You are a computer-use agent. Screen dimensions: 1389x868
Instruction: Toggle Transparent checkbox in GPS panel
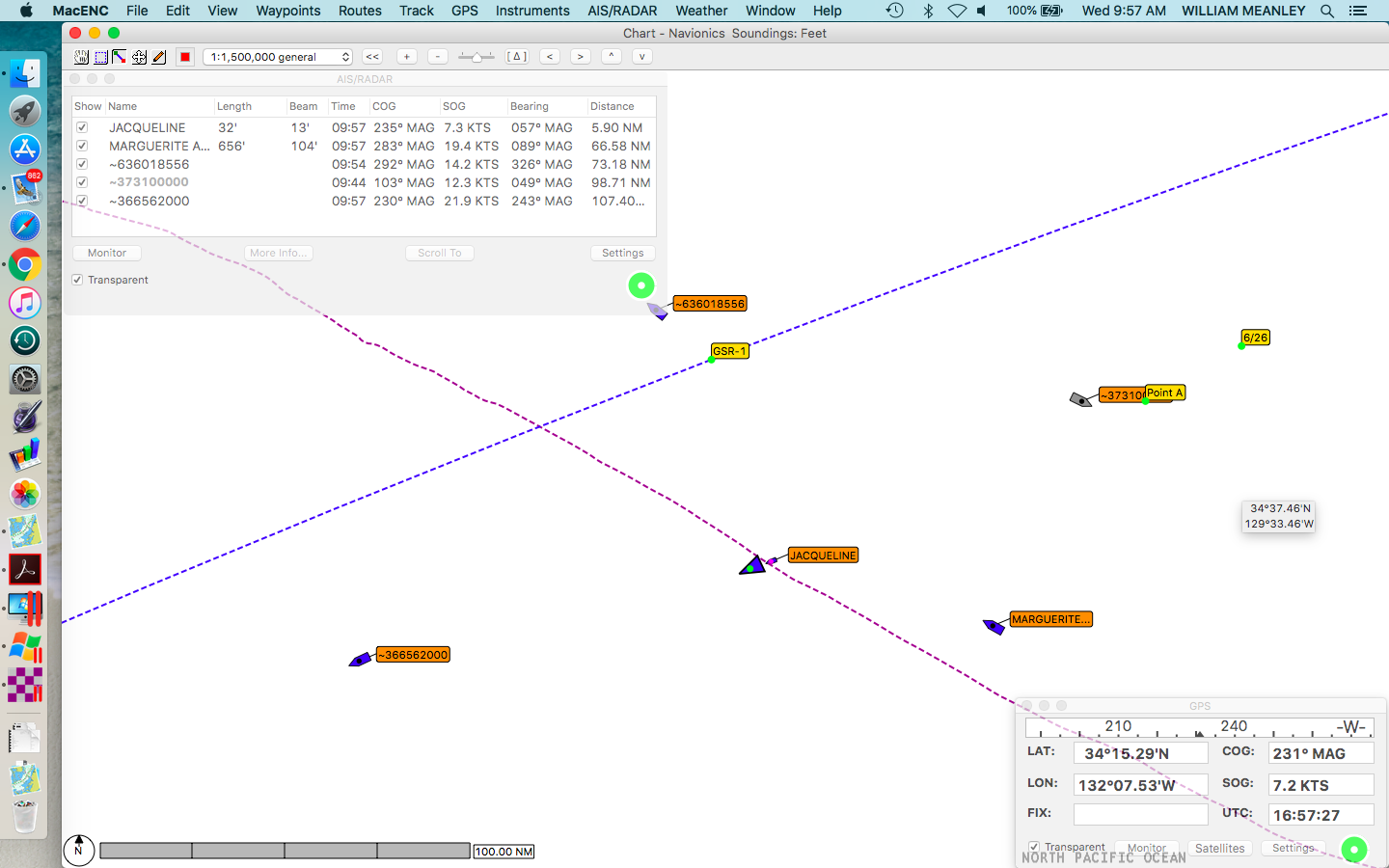tap(1034, 847)
